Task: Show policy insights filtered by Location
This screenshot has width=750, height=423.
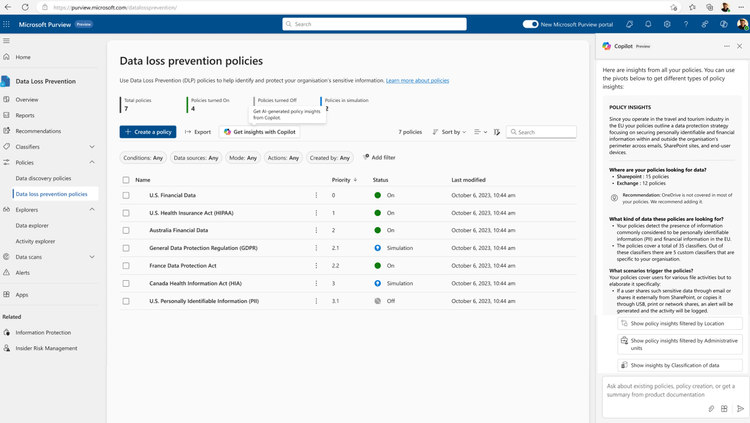Action: click(680, 323)
